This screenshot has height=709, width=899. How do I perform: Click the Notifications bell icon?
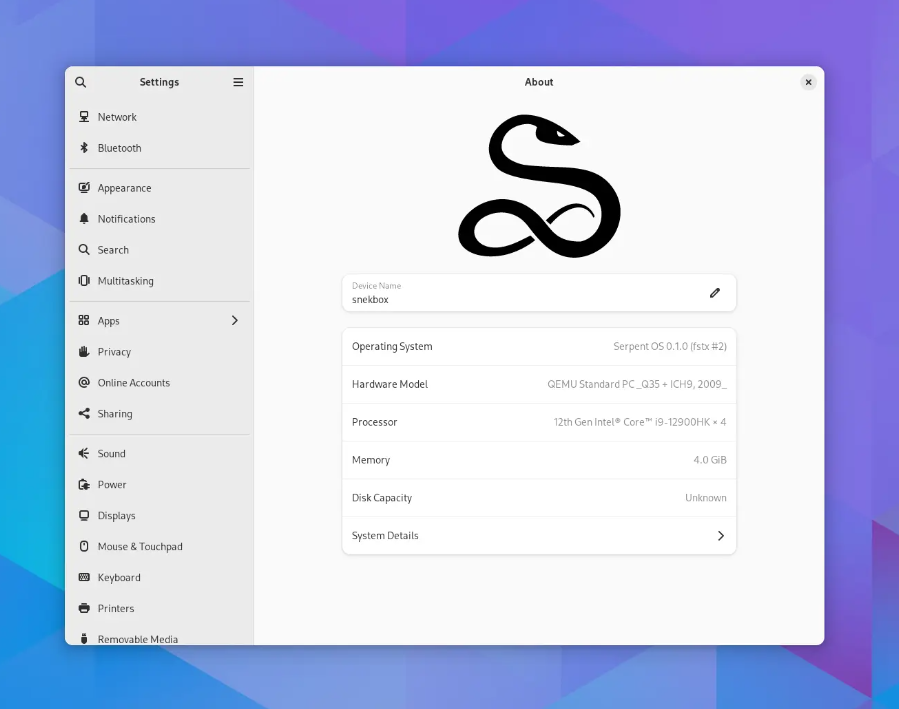84,219
